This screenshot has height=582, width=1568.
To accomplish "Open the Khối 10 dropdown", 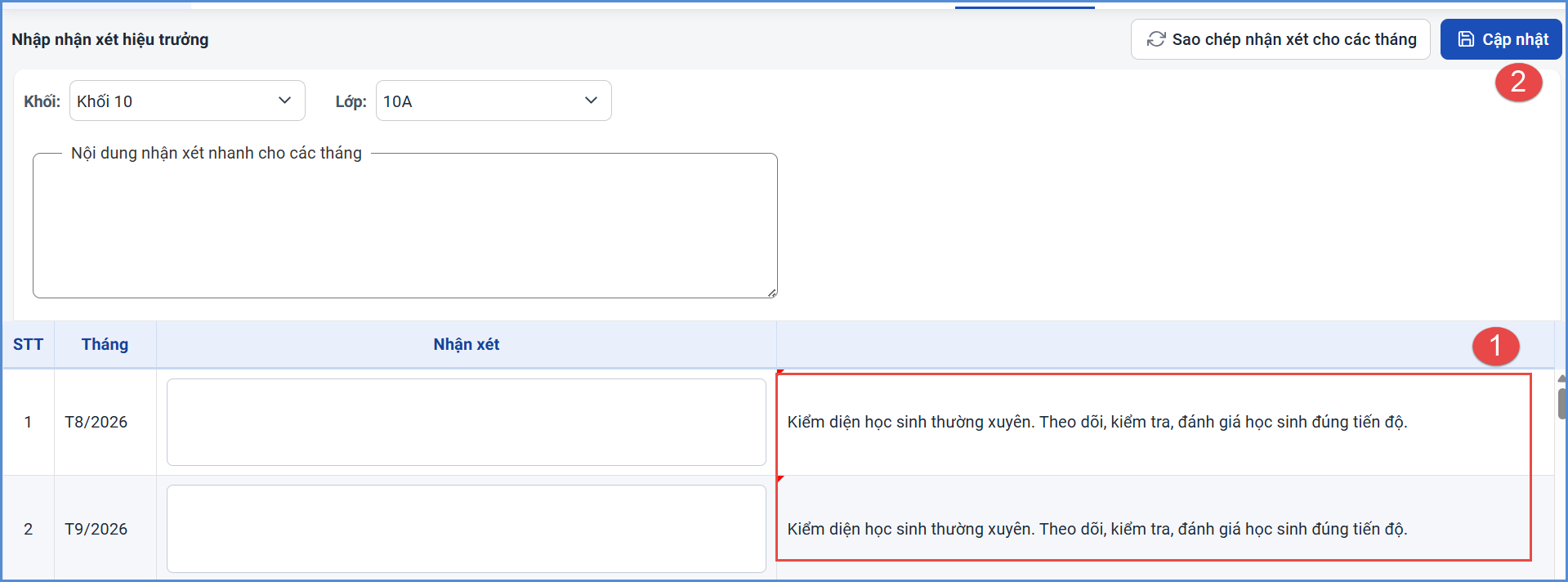I will tap(187, 101).
